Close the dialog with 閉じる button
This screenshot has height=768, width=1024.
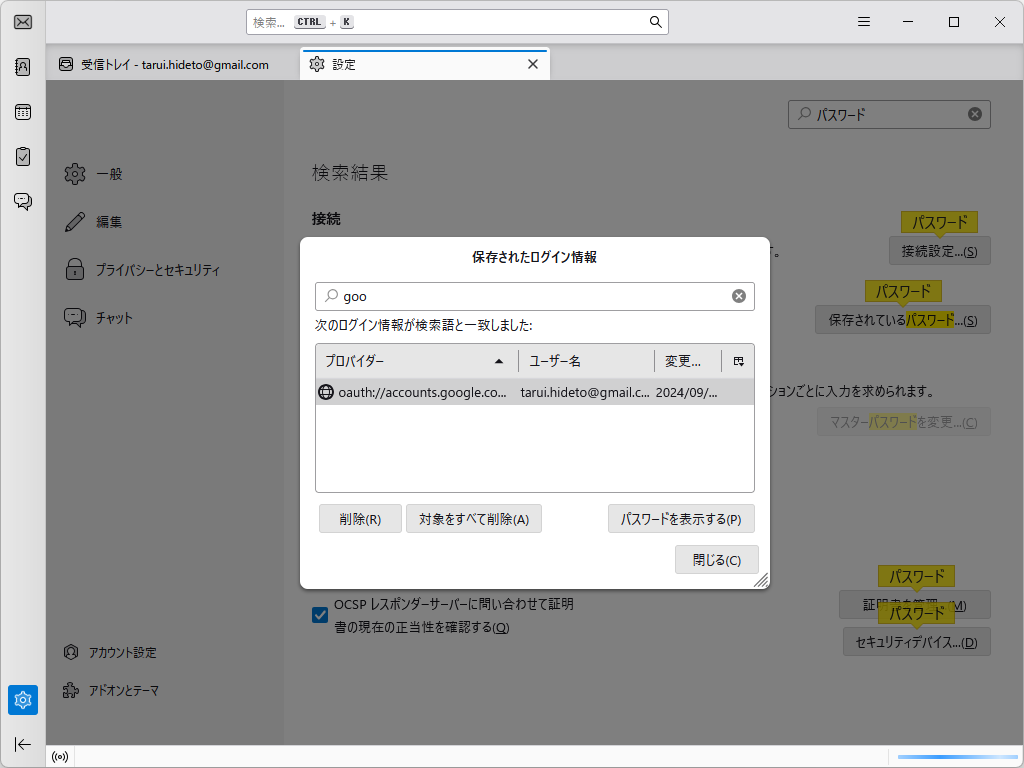pyautogui.click(x=716, y=559)
